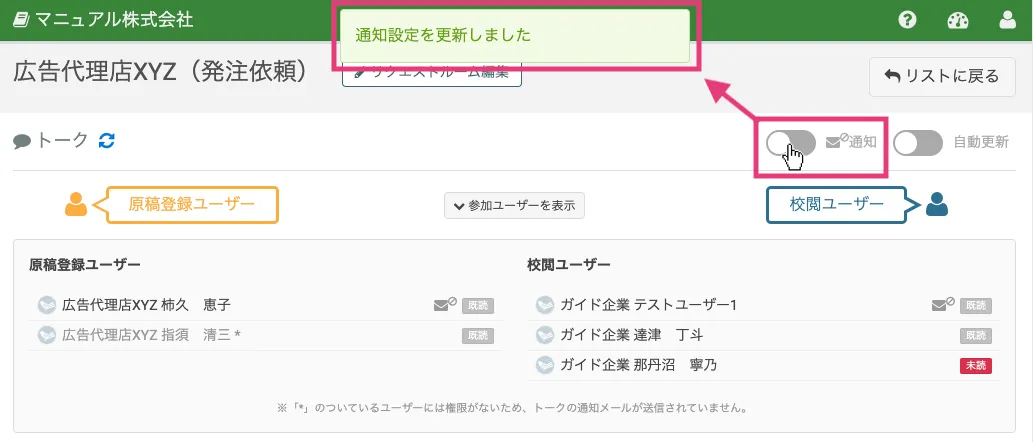Click the avatar icon of 柿久 恵子
The image size is (1033, 442).
[47, 305]
